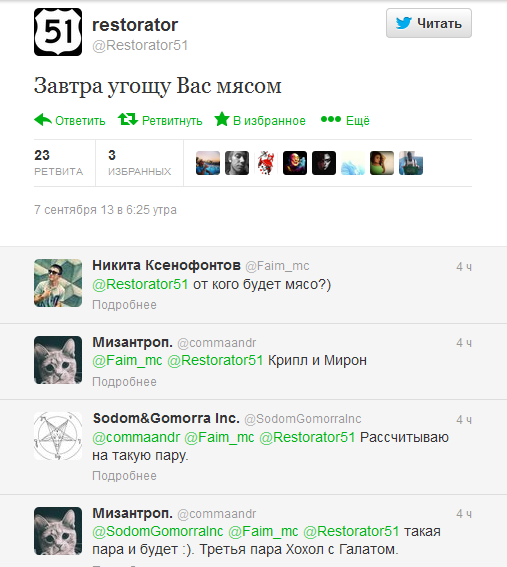Click the 7 сентября 13 timestamp
The width and height of the screenshot is (507, 567).
(x=105, y=210)
